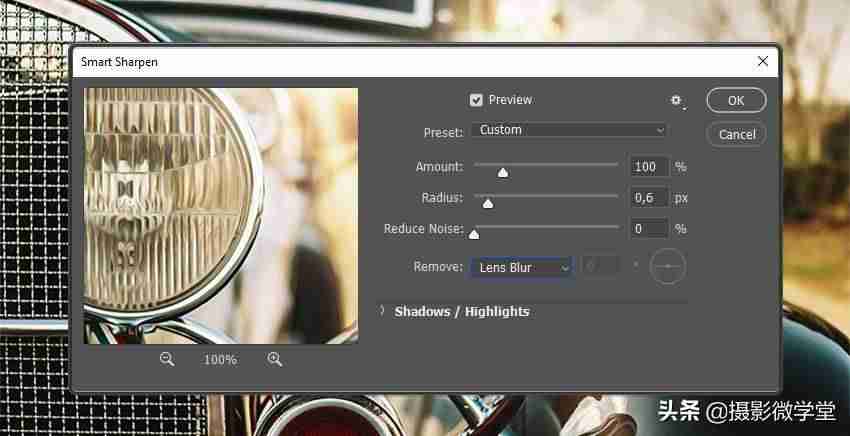Screen dimensions: 850x436
Task: Click the Reduce Noise slider handle
Action: pos(474,234)
